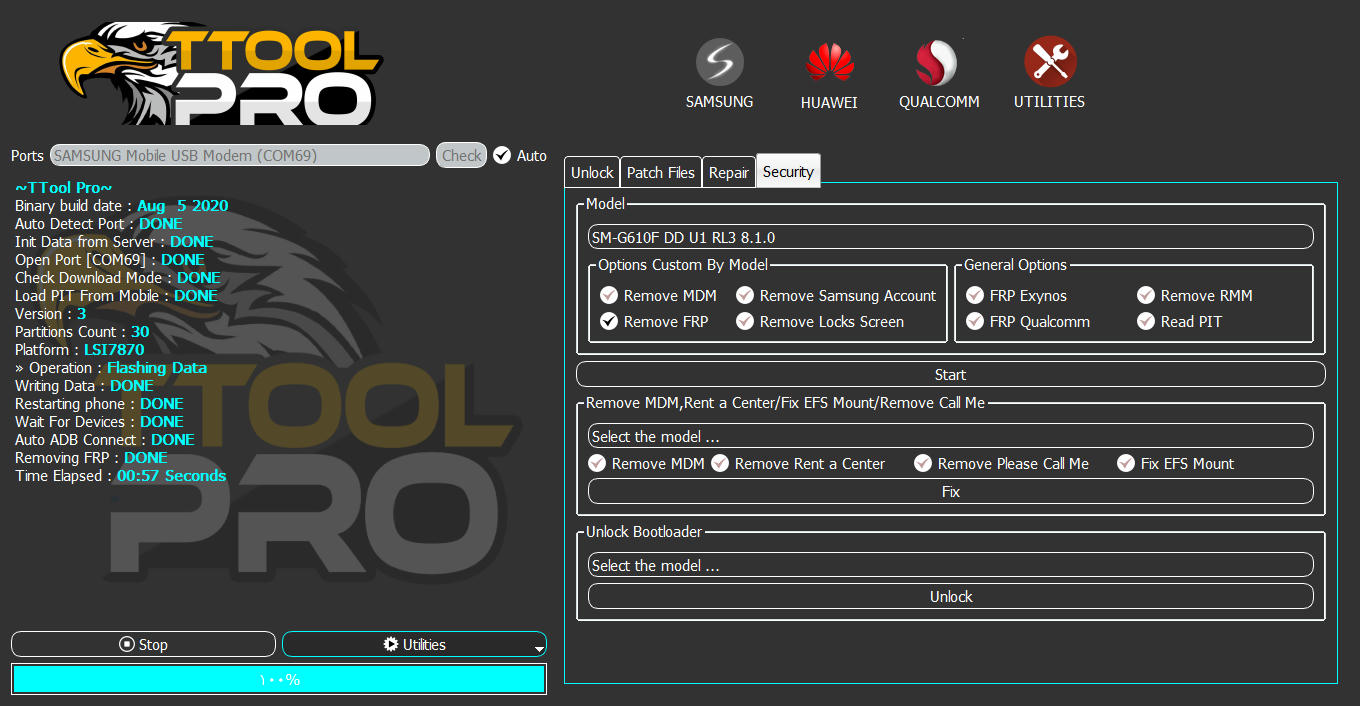Click the TTool Pro eagle logo
1360x706 pixels.
point(220,72)
